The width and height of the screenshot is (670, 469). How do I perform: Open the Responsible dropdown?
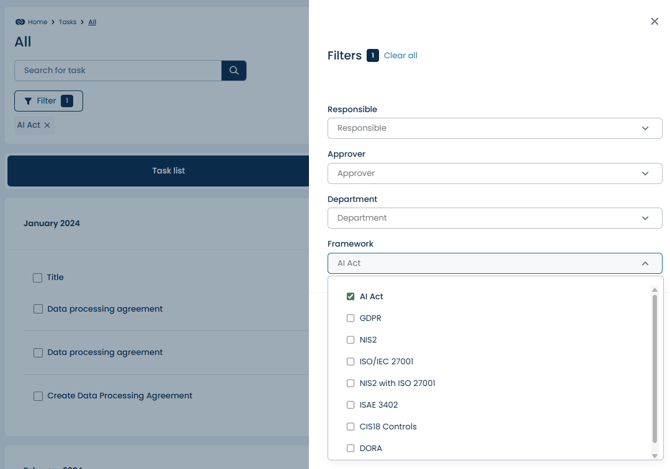pyautogui.click(x=494, y=128)
